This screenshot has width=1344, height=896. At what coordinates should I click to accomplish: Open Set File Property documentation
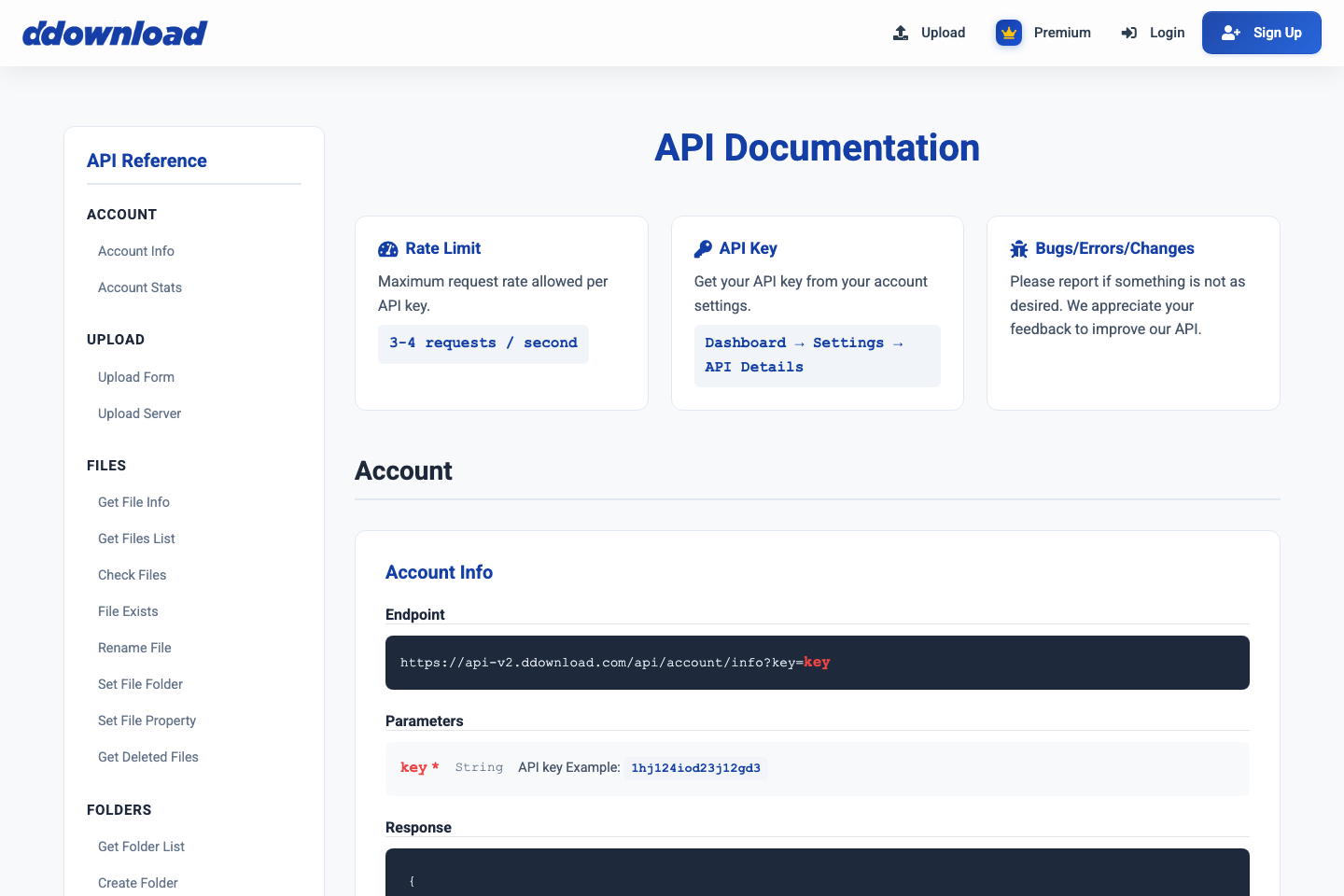click(147, 721)
